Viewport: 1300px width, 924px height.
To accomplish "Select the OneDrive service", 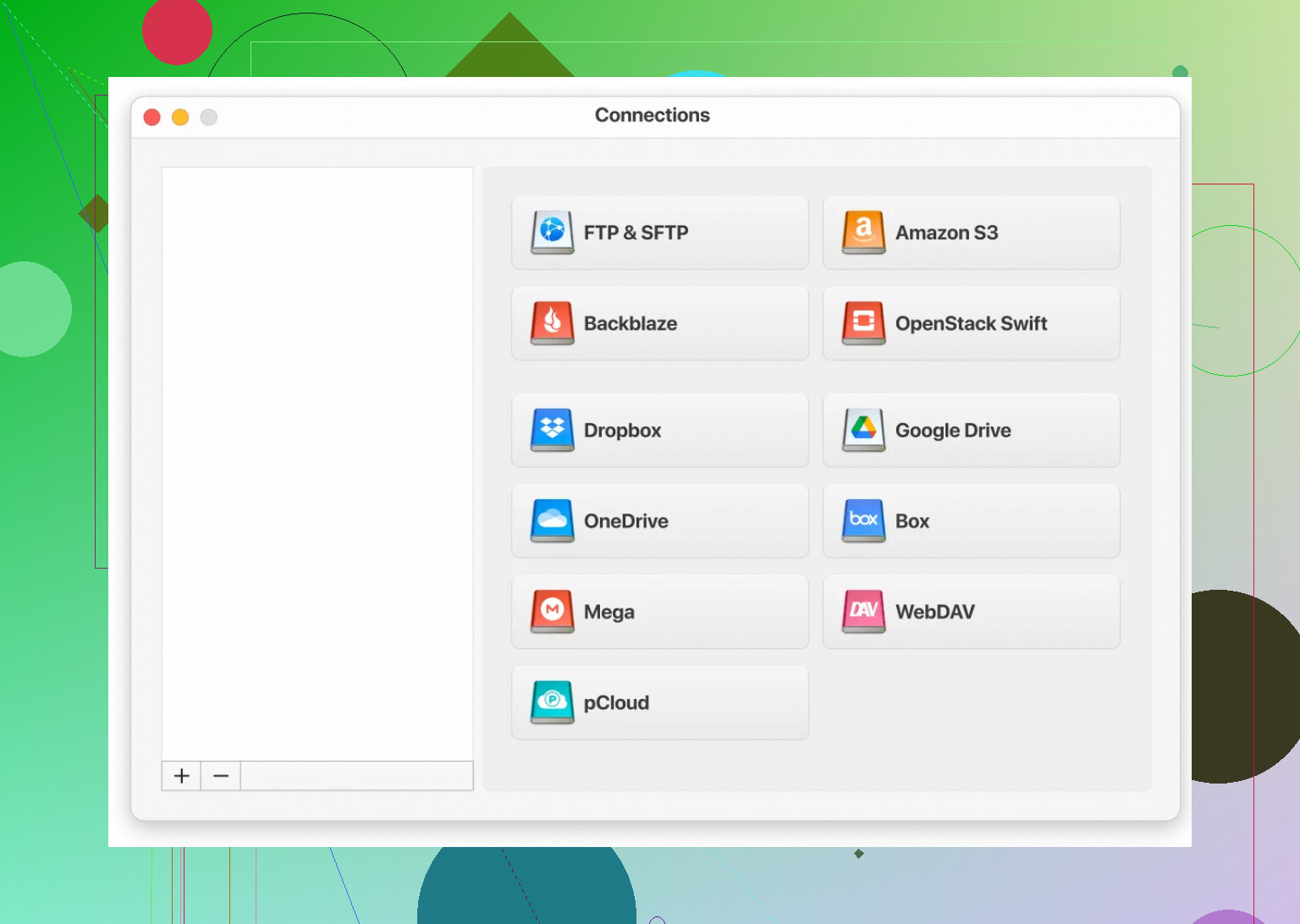I will [x=659, y=521].
